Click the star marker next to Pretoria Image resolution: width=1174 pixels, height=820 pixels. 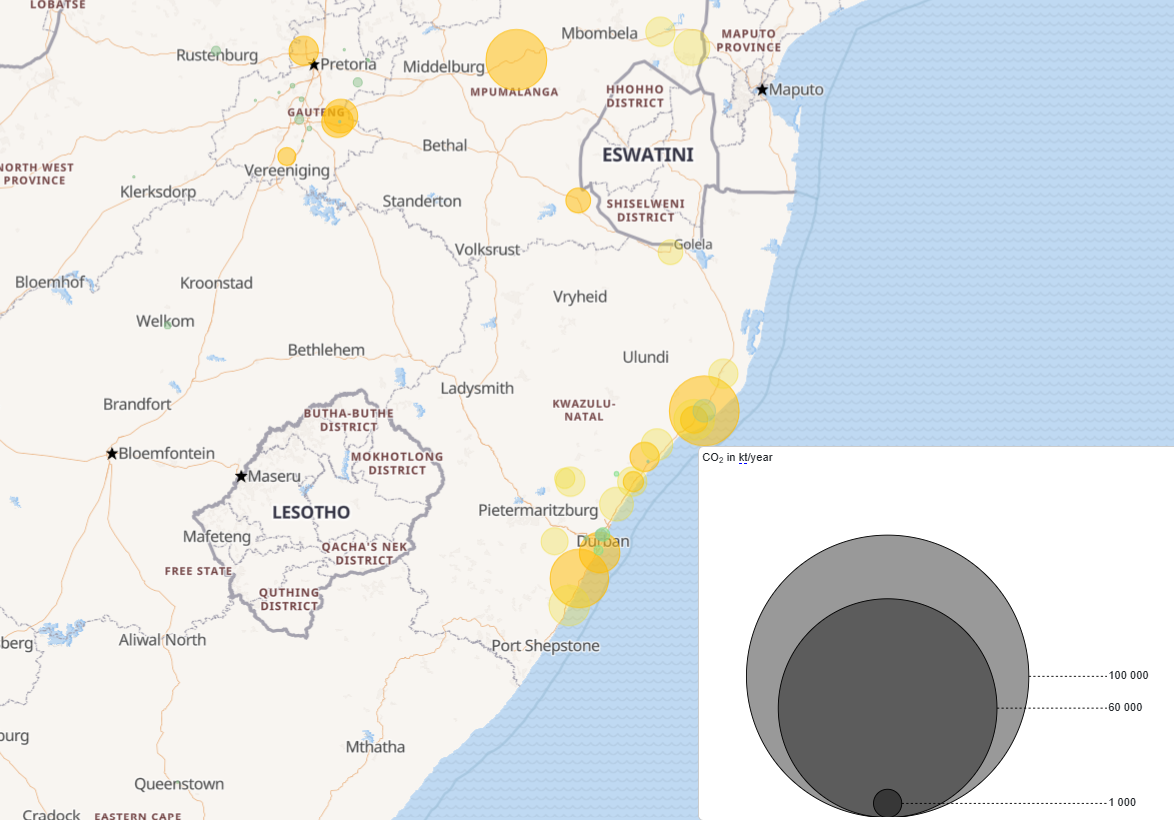[314, 65]
